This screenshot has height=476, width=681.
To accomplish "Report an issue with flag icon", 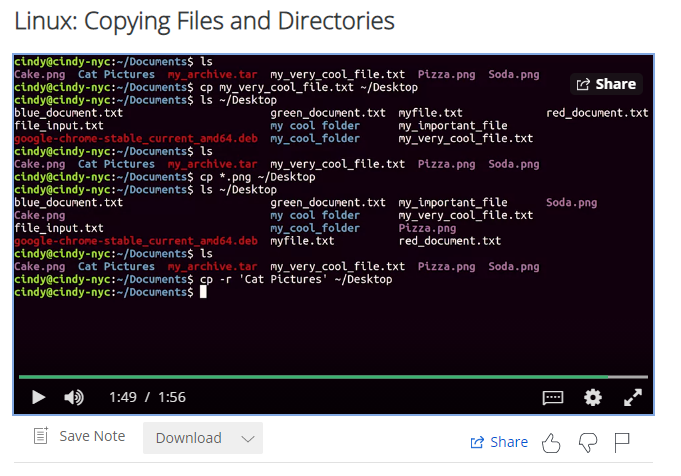I will 622,443.
